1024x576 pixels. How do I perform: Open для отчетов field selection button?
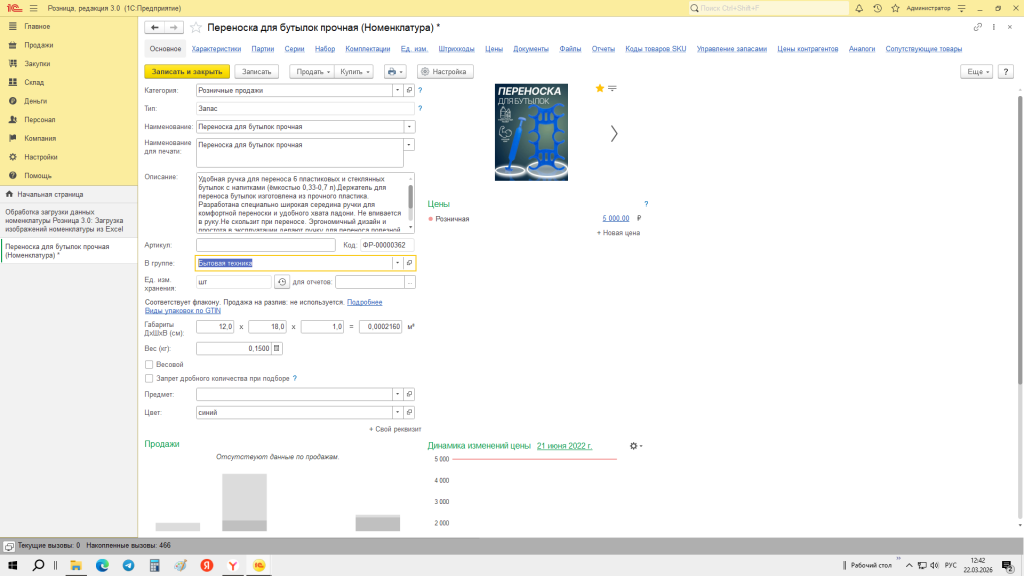(409, 282)
